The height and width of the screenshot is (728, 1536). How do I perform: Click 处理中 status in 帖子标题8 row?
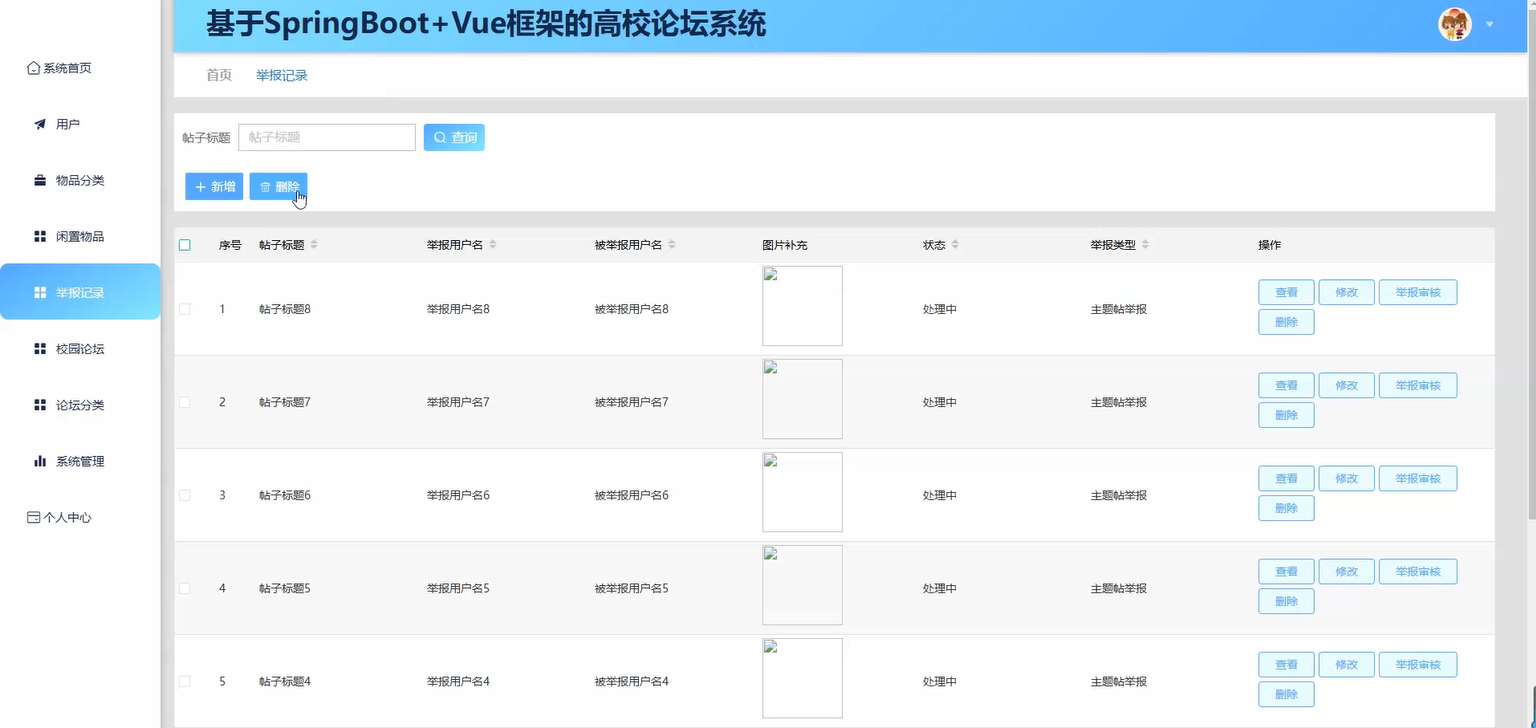pos(939,309)
